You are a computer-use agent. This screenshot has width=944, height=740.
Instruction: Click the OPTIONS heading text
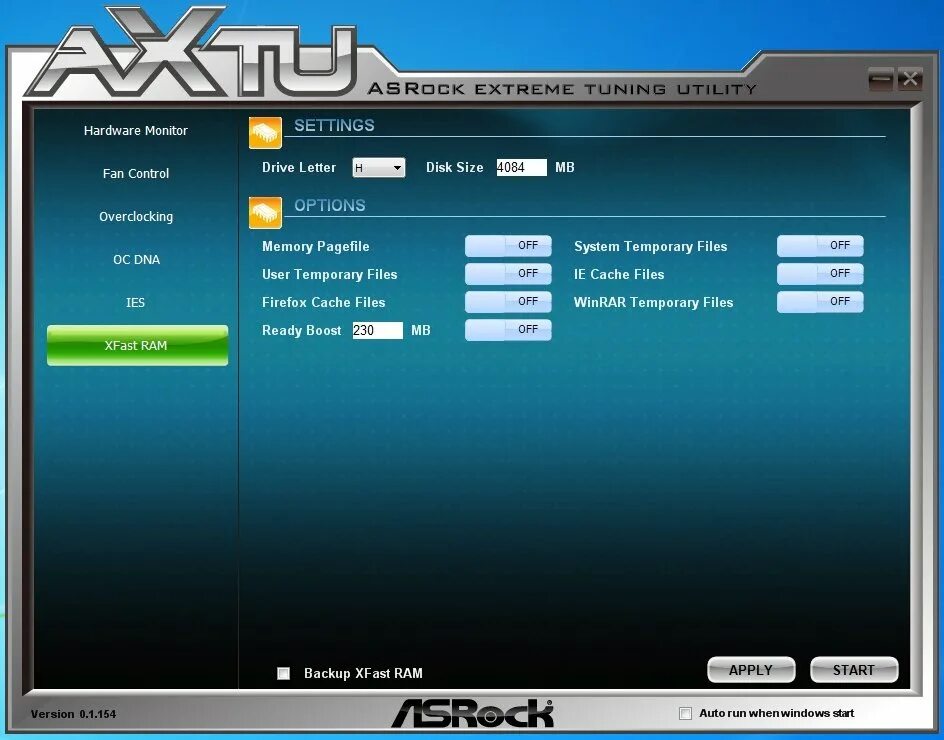[330, 205]
